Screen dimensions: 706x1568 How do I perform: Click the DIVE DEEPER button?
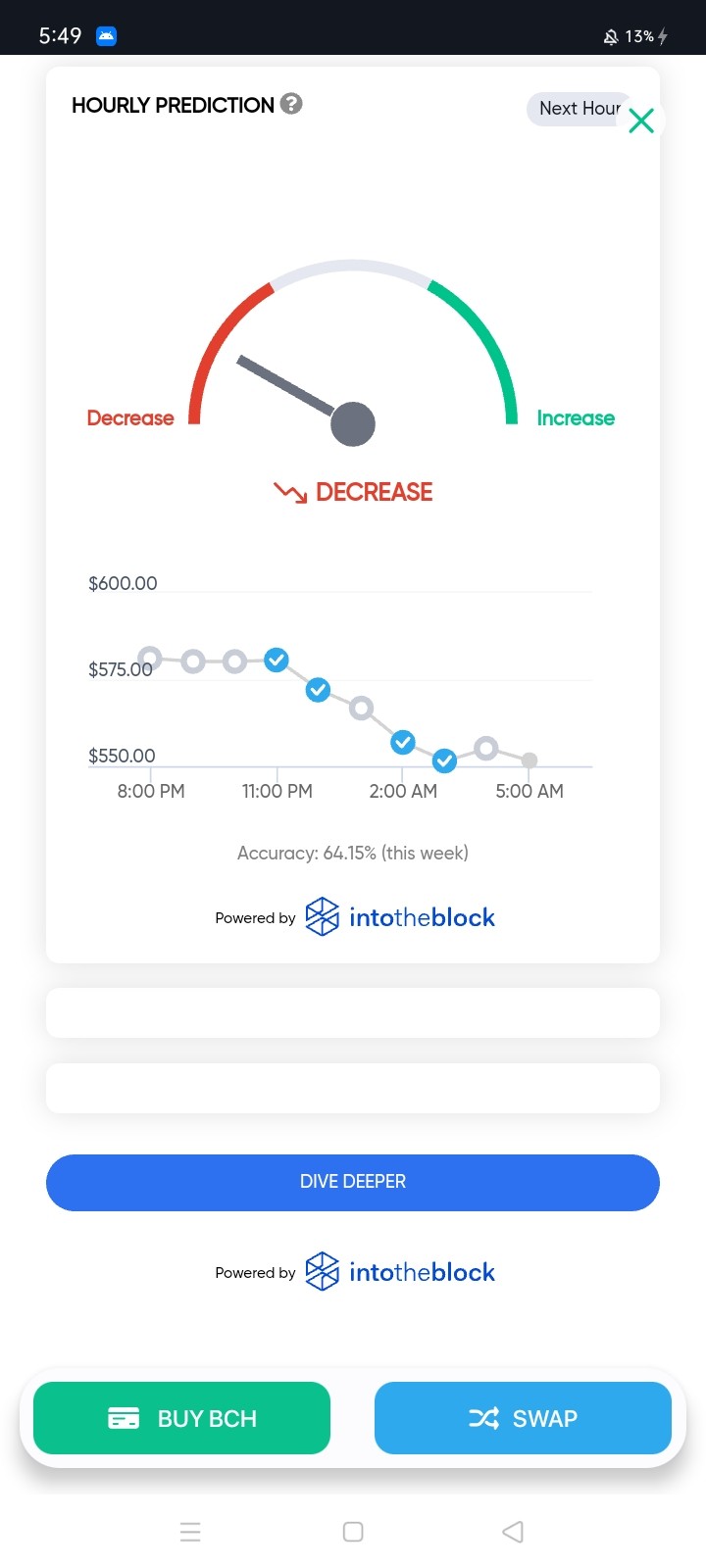pos(353,1182)
